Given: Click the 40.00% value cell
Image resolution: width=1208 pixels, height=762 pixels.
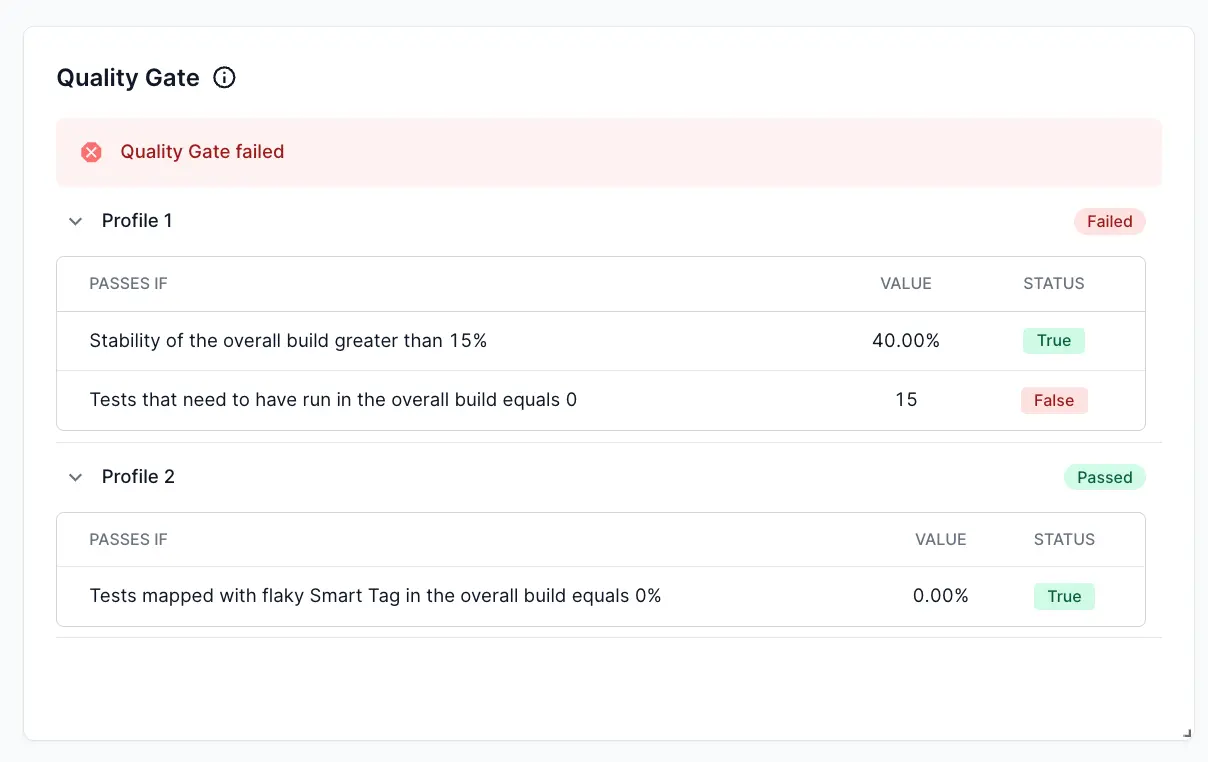Looking at the screenshot, I should pyautogui.click(x=906, y=341).
